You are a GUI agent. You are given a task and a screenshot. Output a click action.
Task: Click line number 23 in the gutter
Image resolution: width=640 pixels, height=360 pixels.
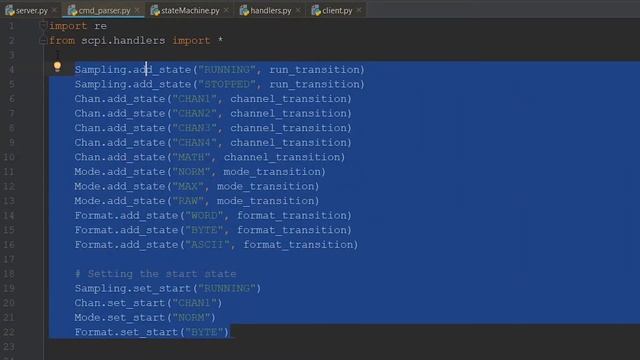[9, 347]
